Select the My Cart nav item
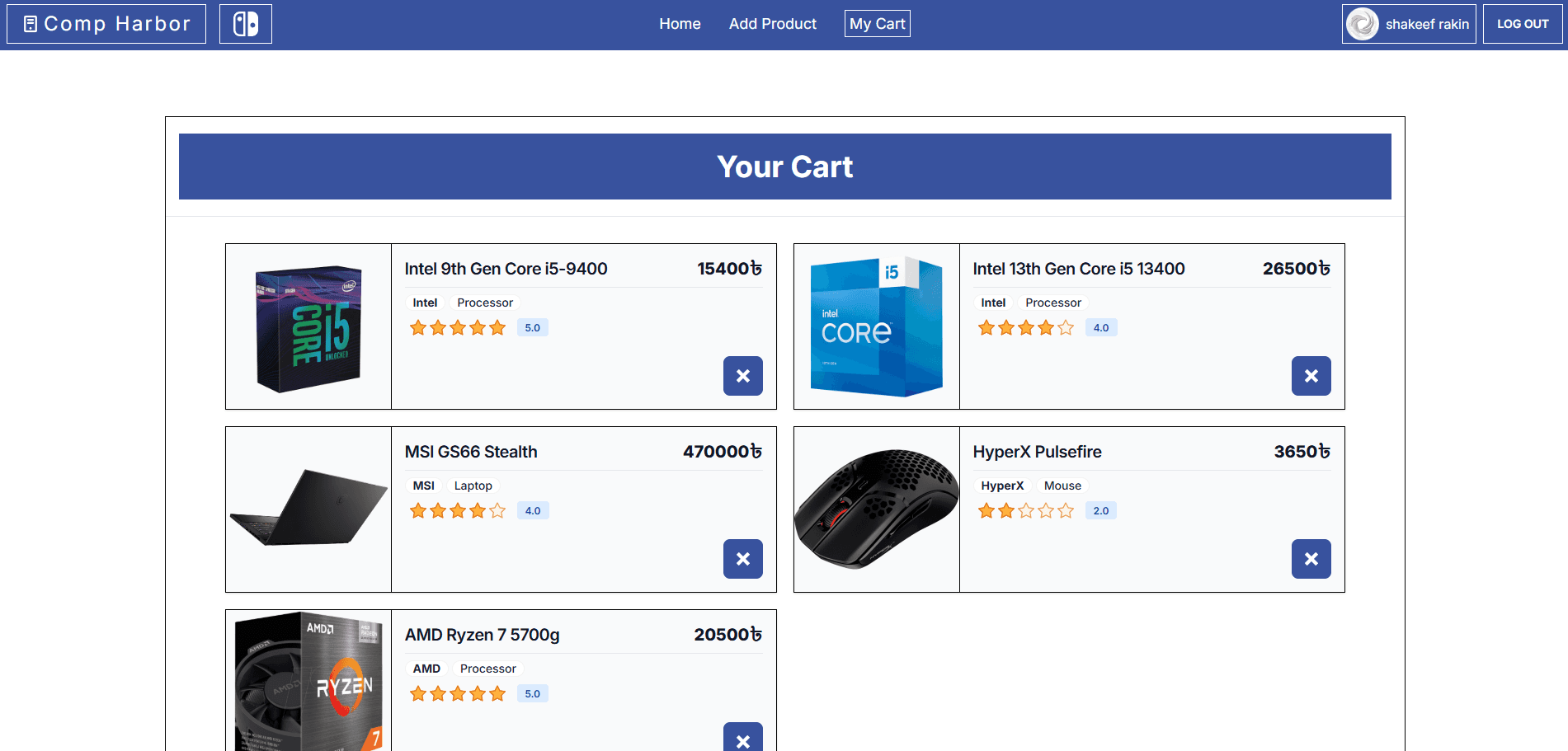 [x=877, y=24]
